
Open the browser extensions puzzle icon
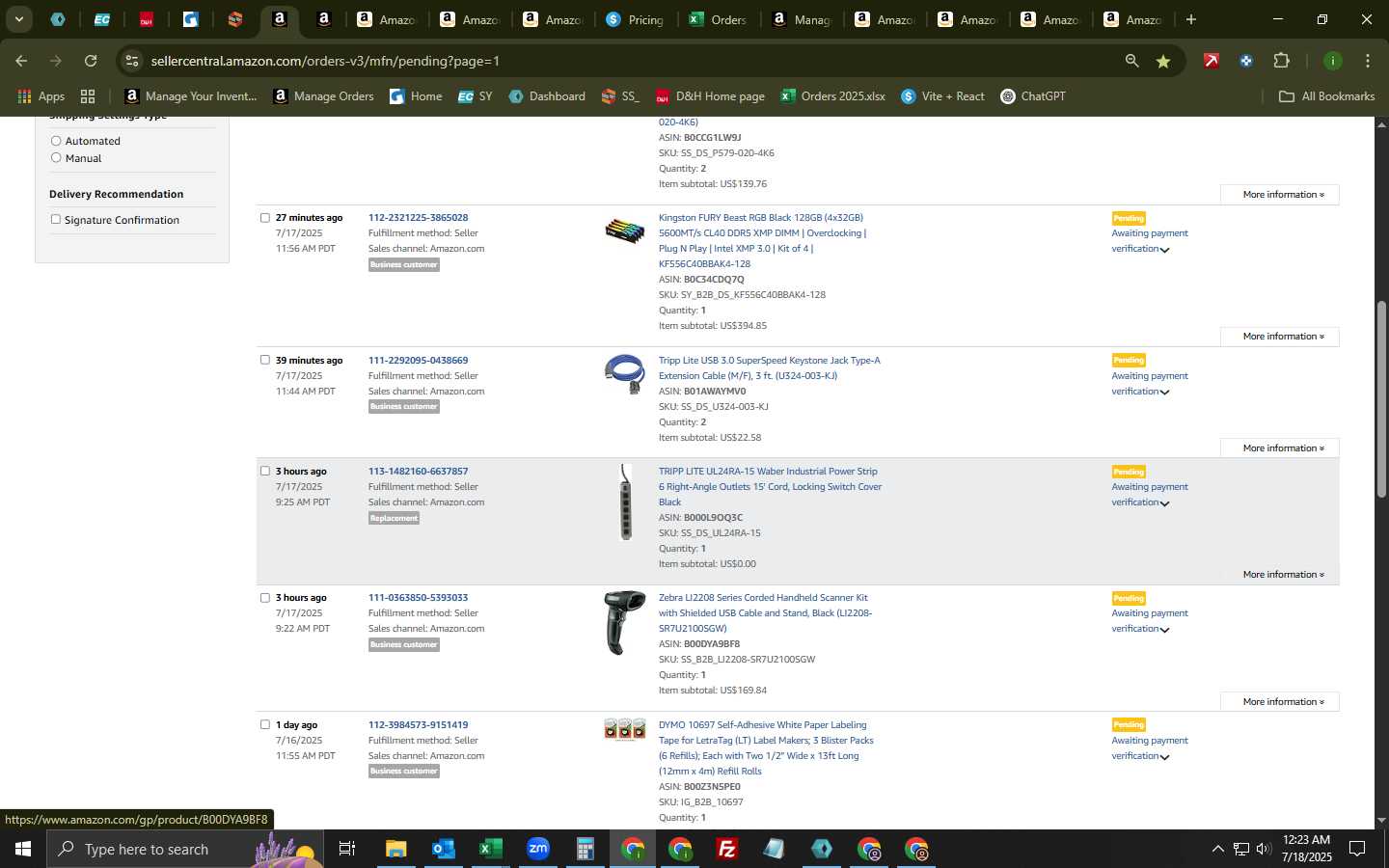(1281, 61)
